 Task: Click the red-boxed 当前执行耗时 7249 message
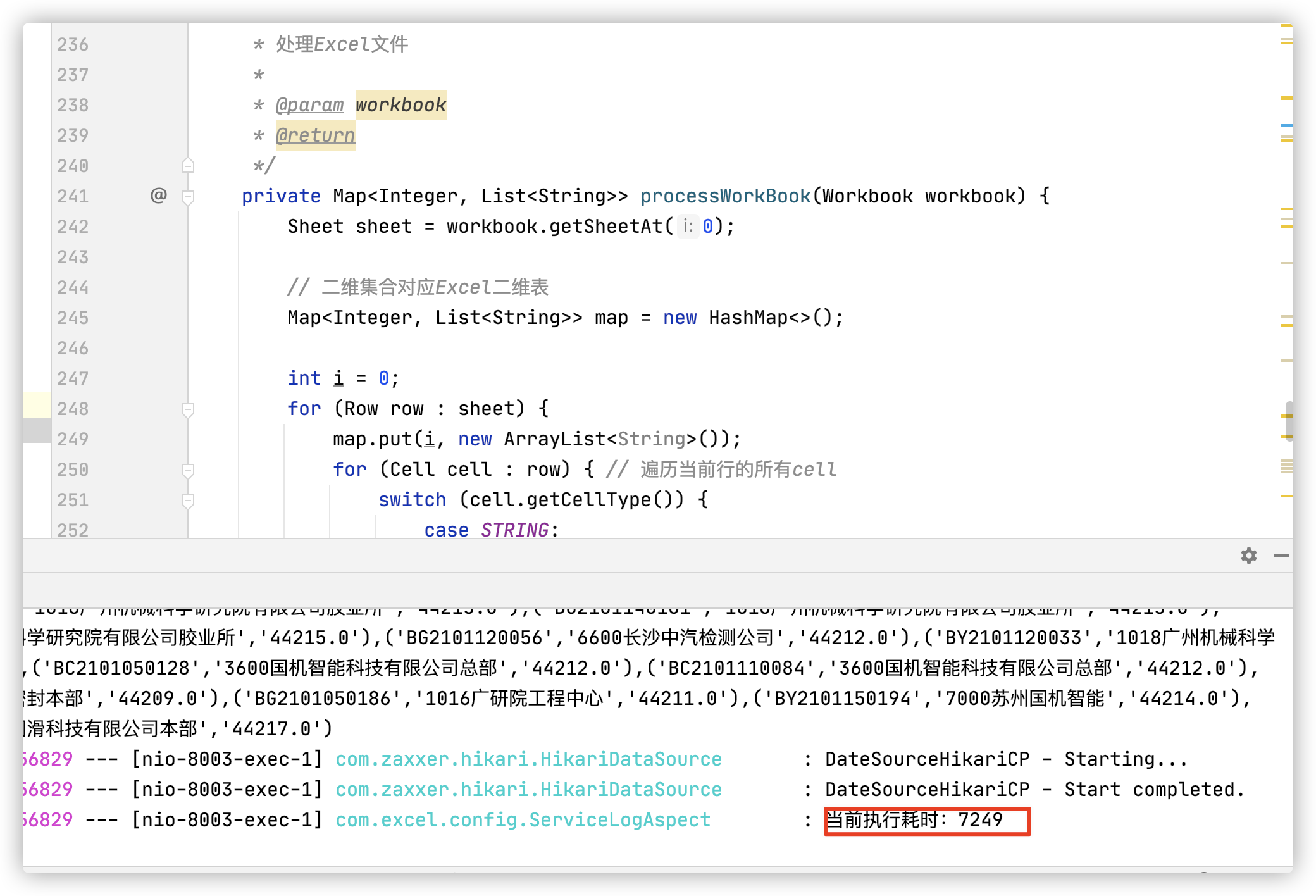(x=926, y=821)
